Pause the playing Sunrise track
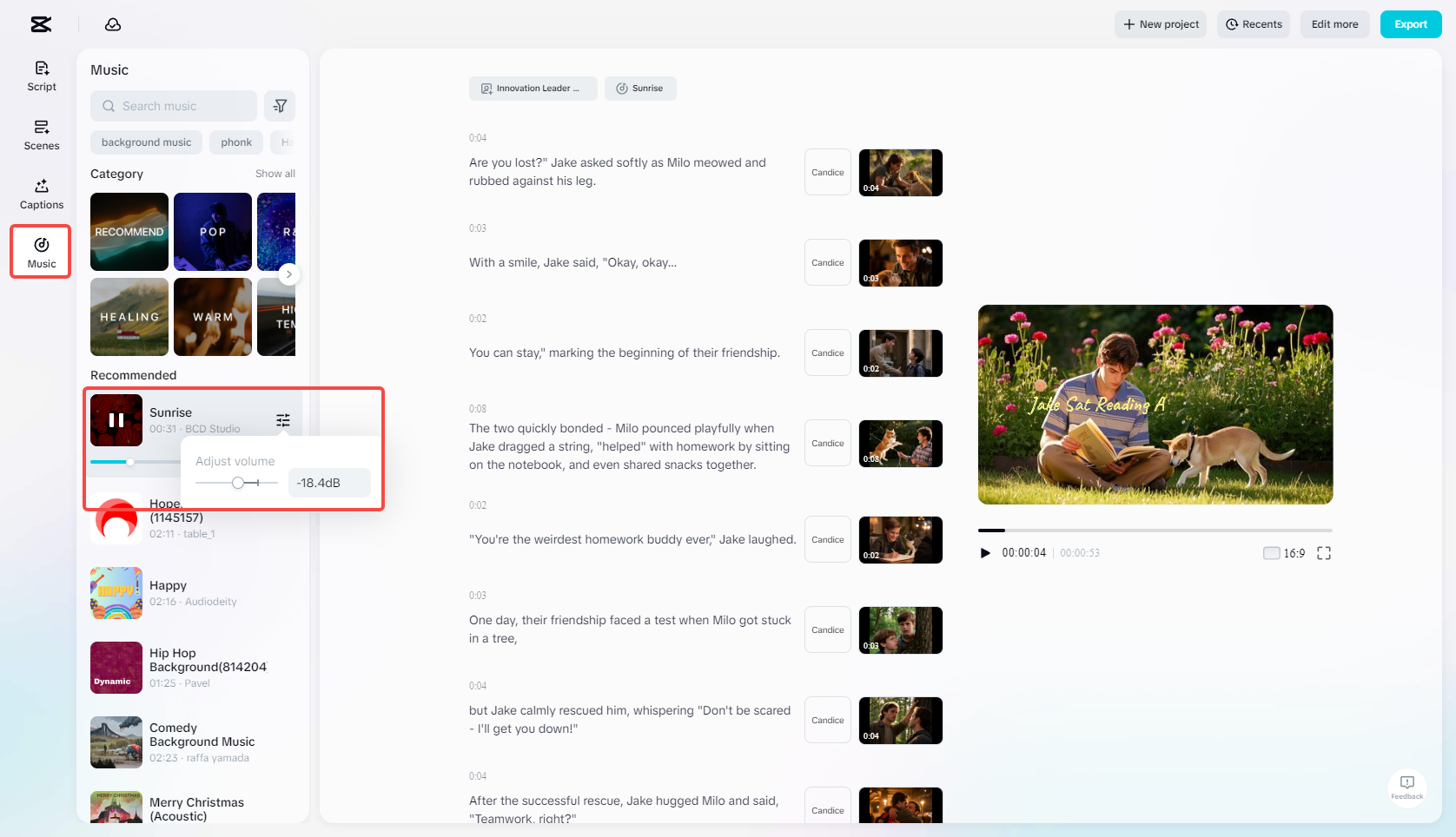This screenshot has width=1456, height=837. pyautogui.click(x=116, y=419)
